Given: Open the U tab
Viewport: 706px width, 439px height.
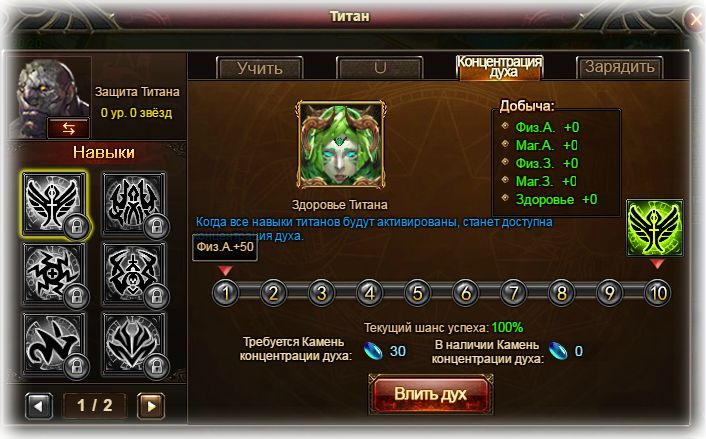Looking at the screenshot, I should click(380, 68).
